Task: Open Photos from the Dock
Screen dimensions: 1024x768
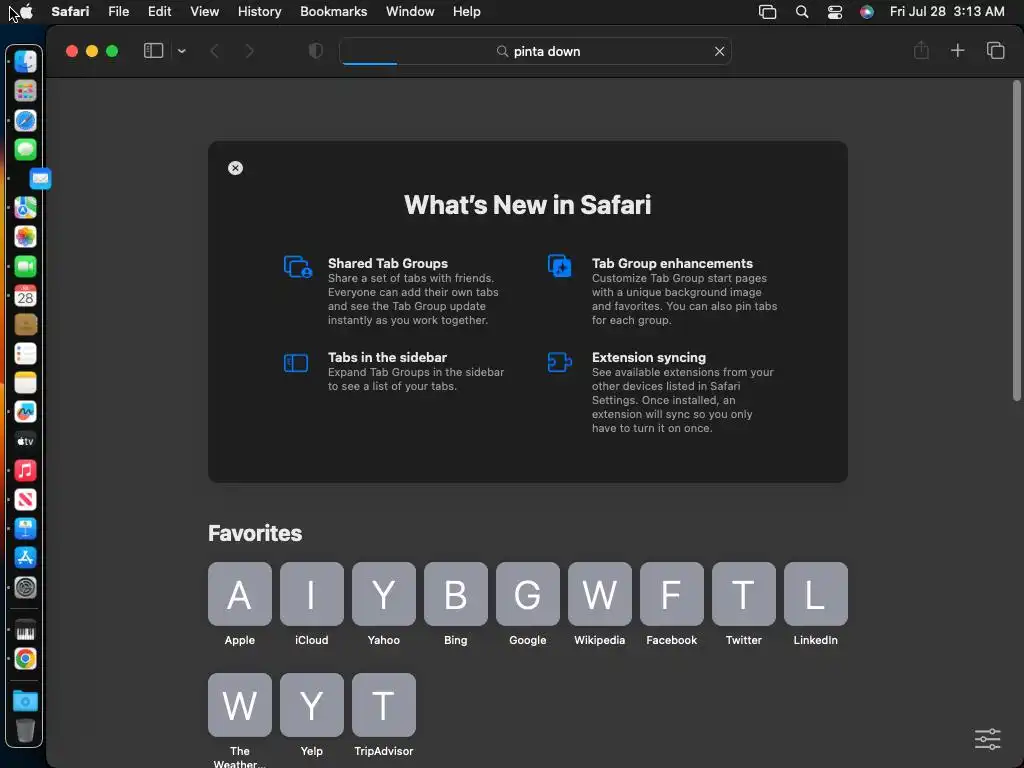Action: (25, 236)
